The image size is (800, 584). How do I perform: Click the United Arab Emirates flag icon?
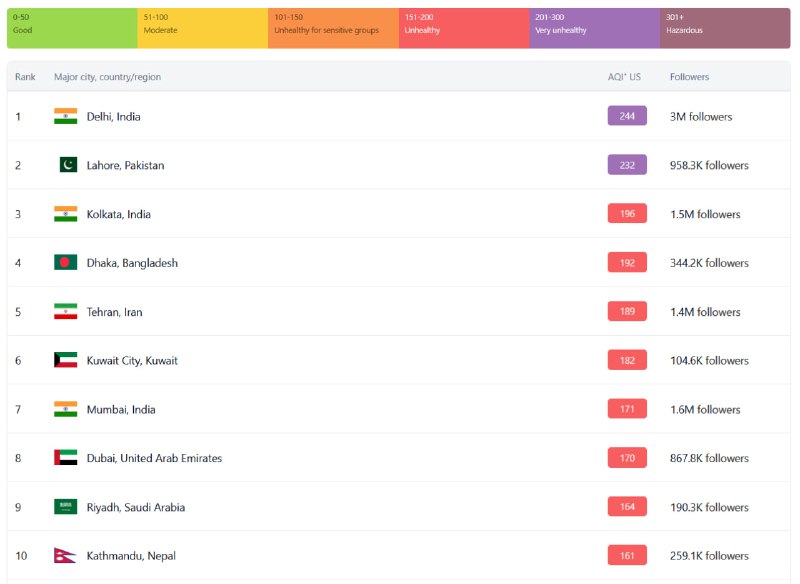65,458
